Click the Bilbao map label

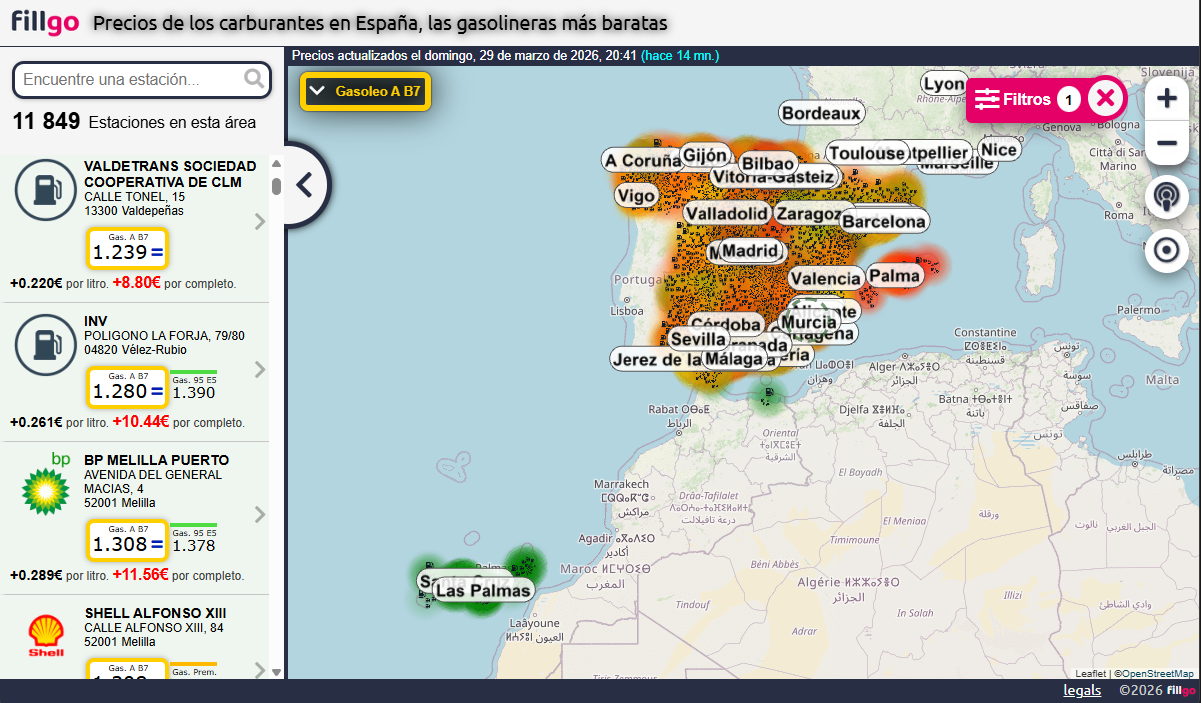pyautogui.click(x=768, y=163)
